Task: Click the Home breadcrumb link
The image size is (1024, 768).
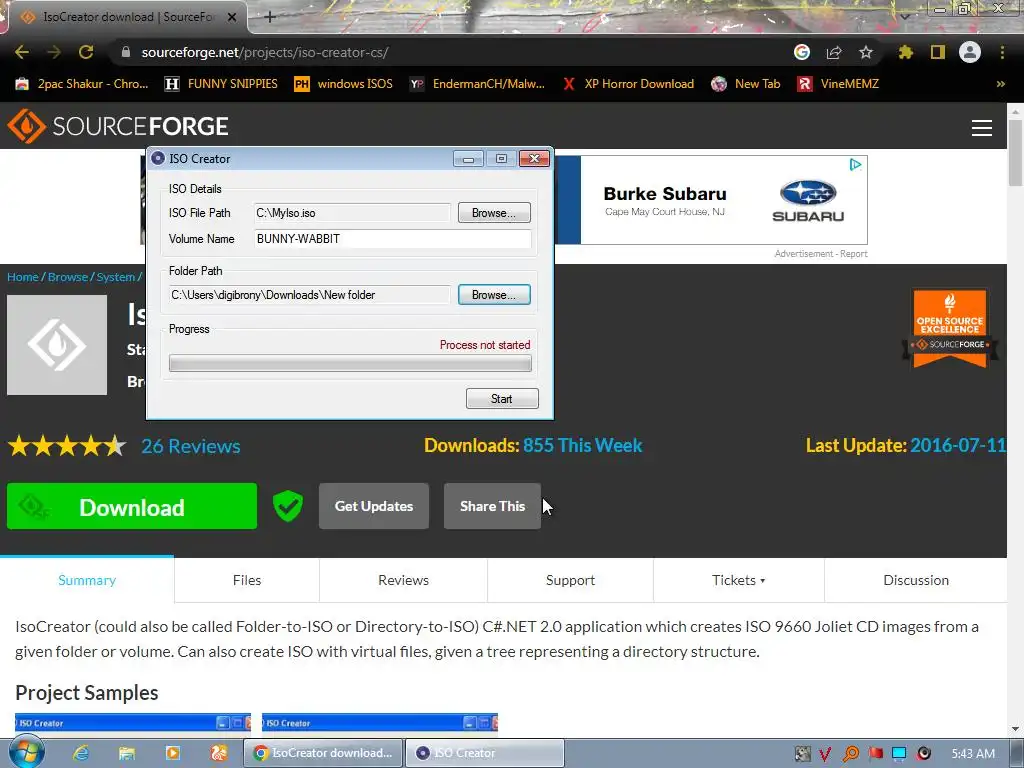Action: coord(23,277)
